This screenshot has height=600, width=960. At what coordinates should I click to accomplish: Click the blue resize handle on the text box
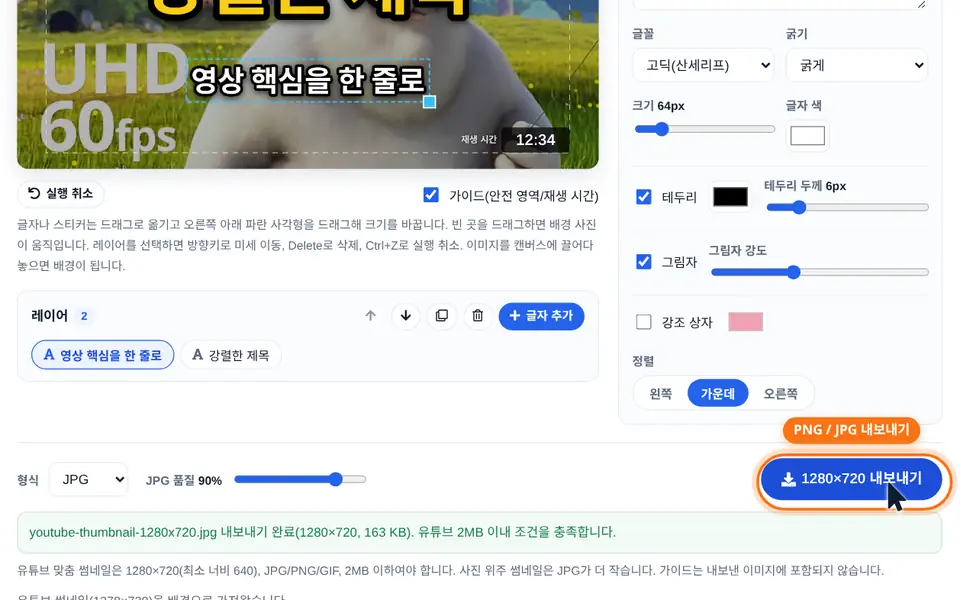coord(430,102)
